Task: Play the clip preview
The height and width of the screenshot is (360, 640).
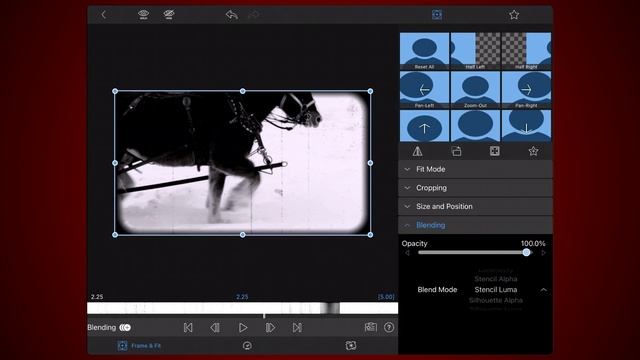Action: (x=243, y=327)
